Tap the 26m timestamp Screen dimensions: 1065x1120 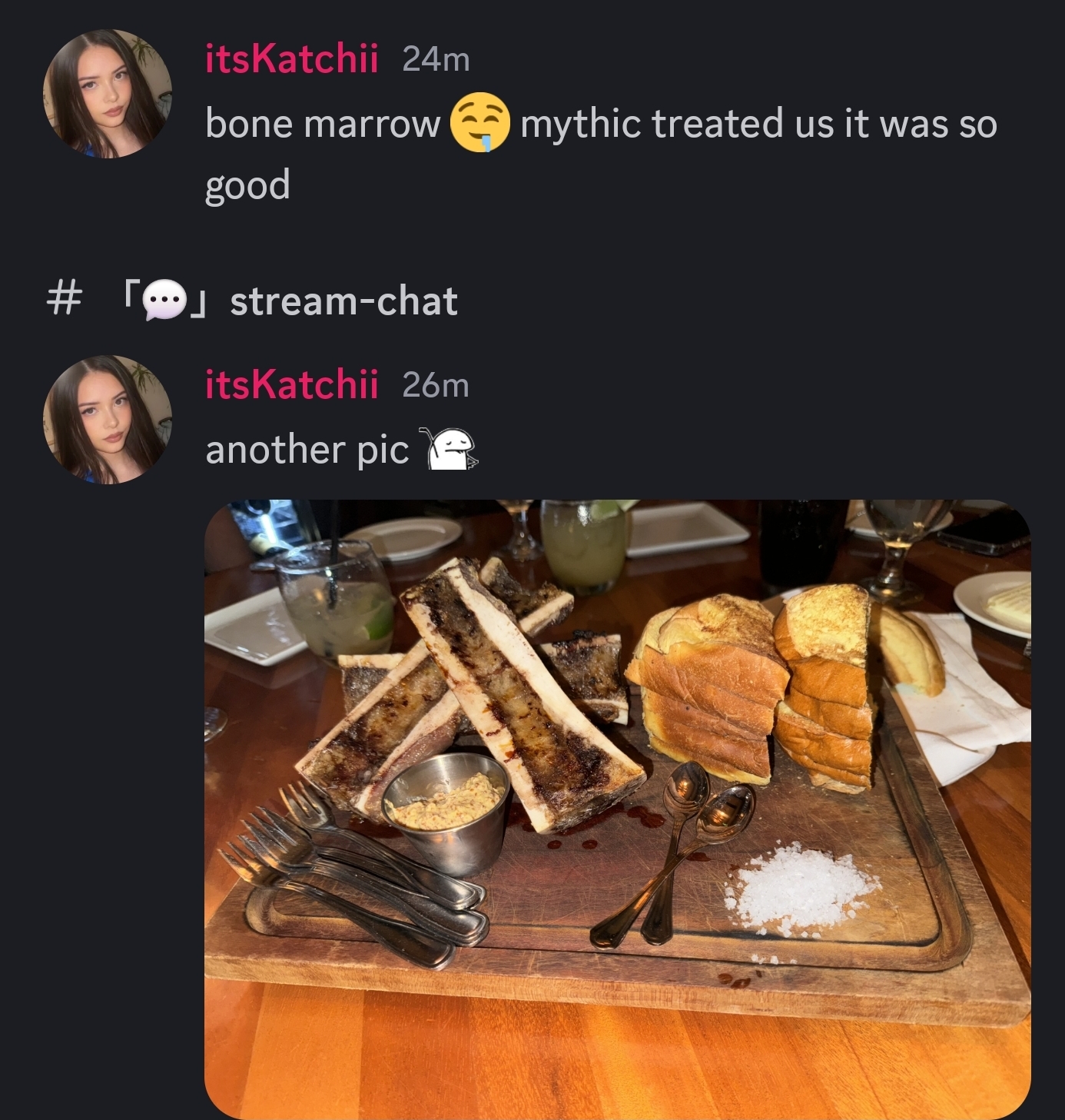436,385
